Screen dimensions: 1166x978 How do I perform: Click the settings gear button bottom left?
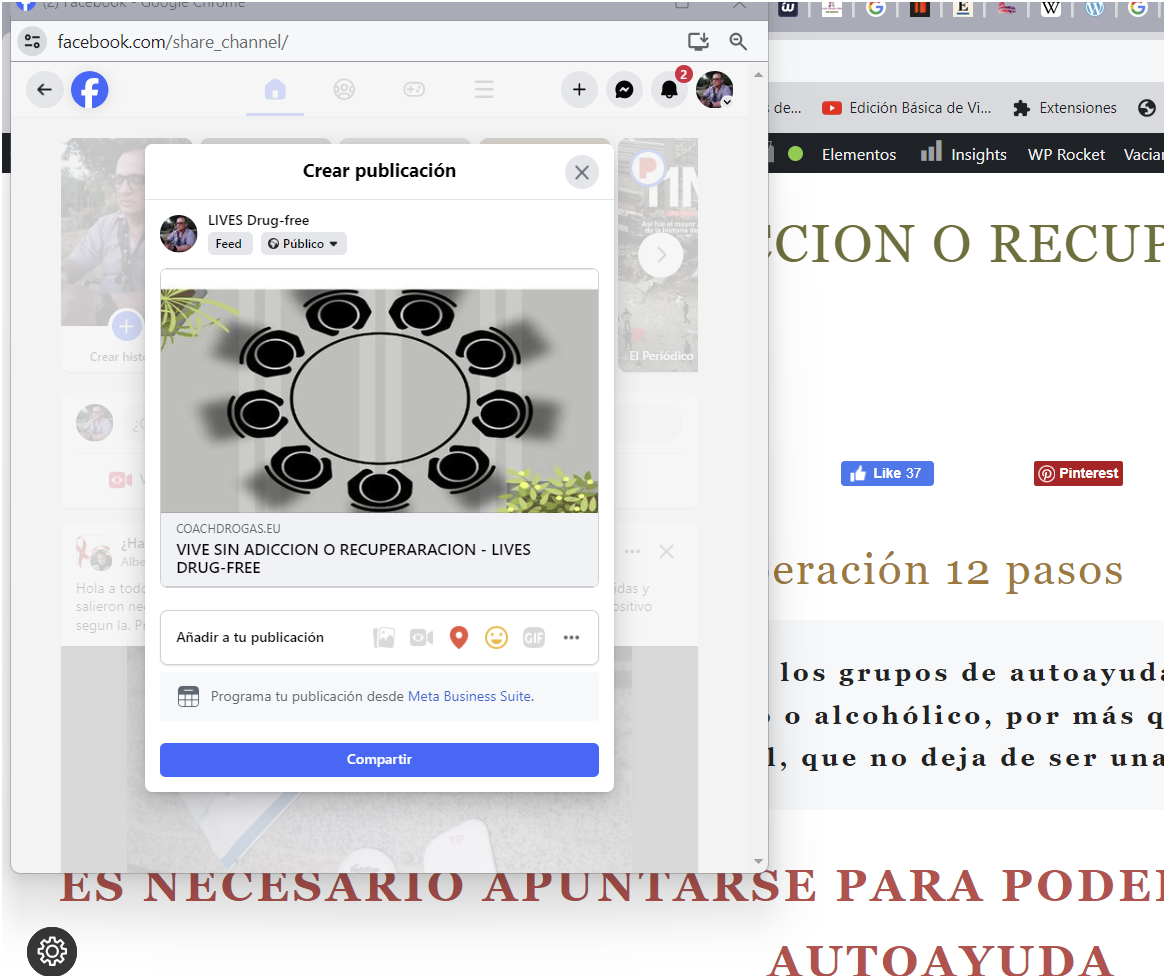[x=52, y=951]
